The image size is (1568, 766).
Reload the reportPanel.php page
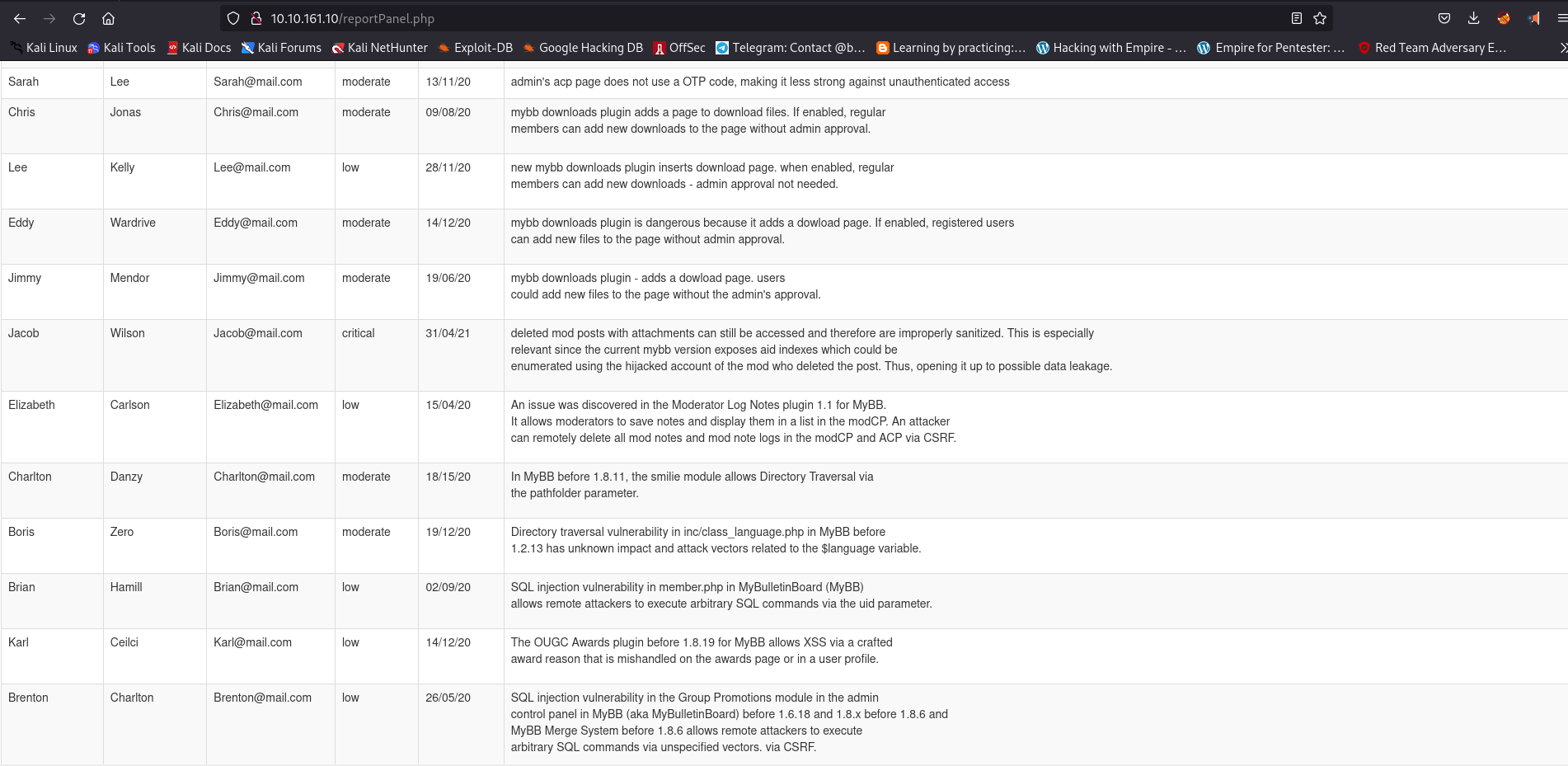79,18
